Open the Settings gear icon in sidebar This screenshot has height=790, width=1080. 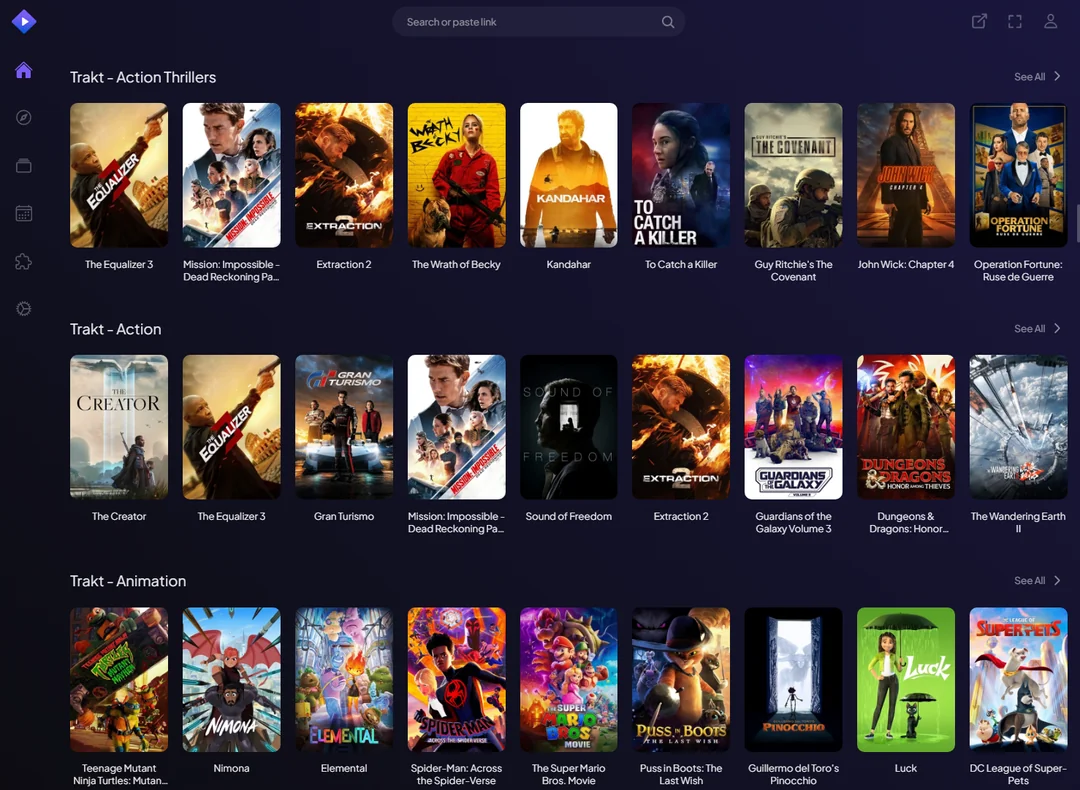24,309
